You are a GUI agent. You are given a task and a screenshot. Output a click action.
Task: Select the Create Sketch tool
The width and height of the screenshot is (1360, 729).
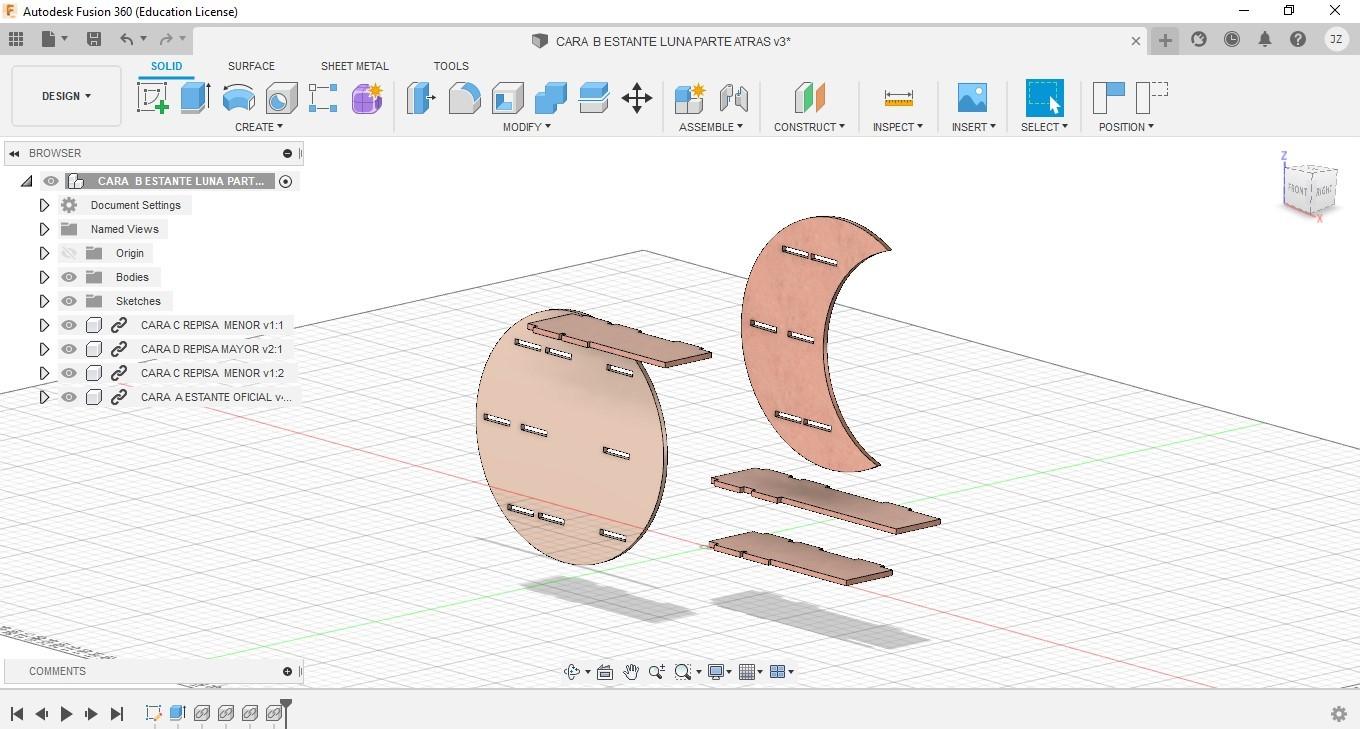point(152,98)
